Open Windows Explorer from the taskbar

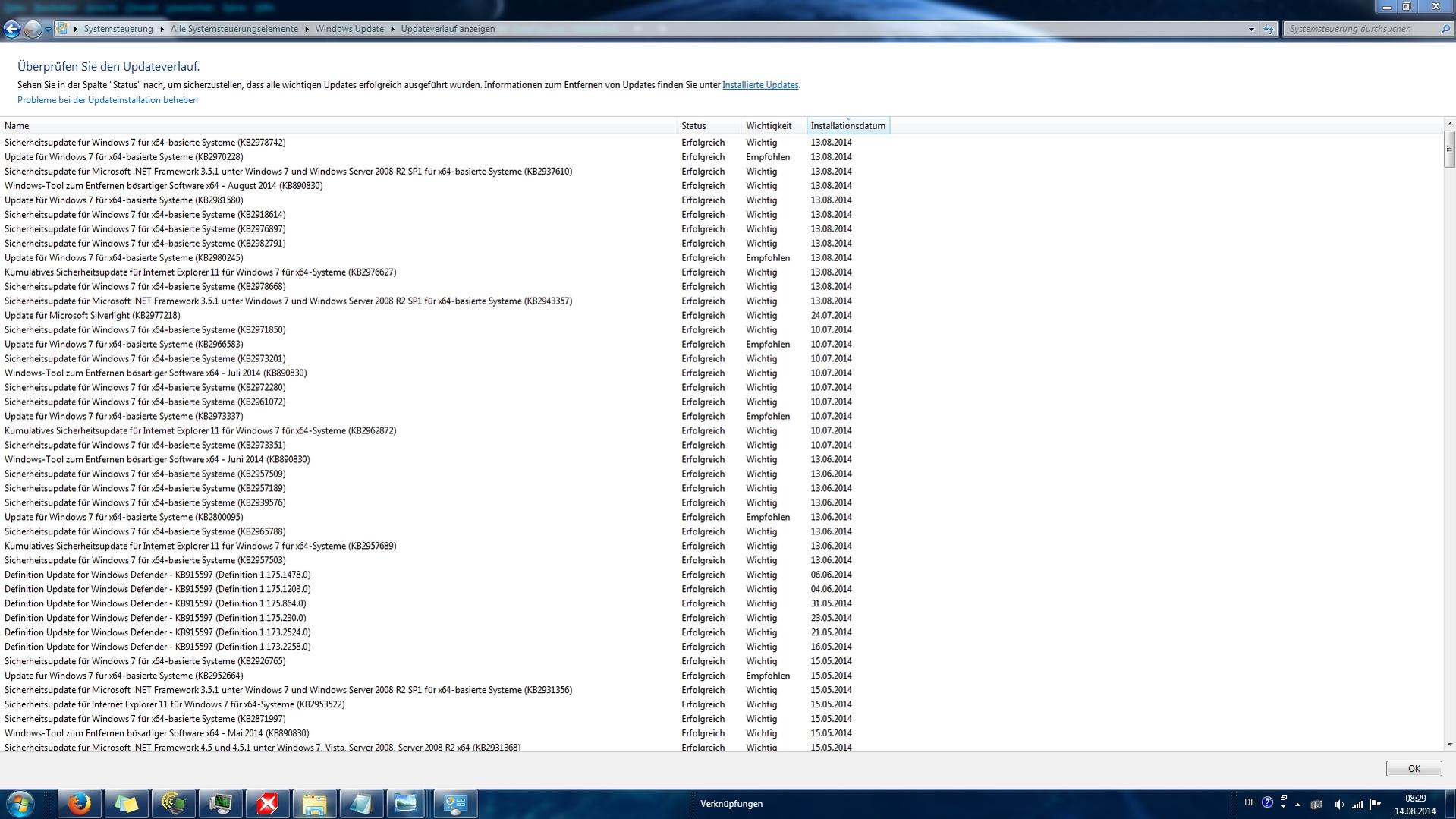[314, 804]
